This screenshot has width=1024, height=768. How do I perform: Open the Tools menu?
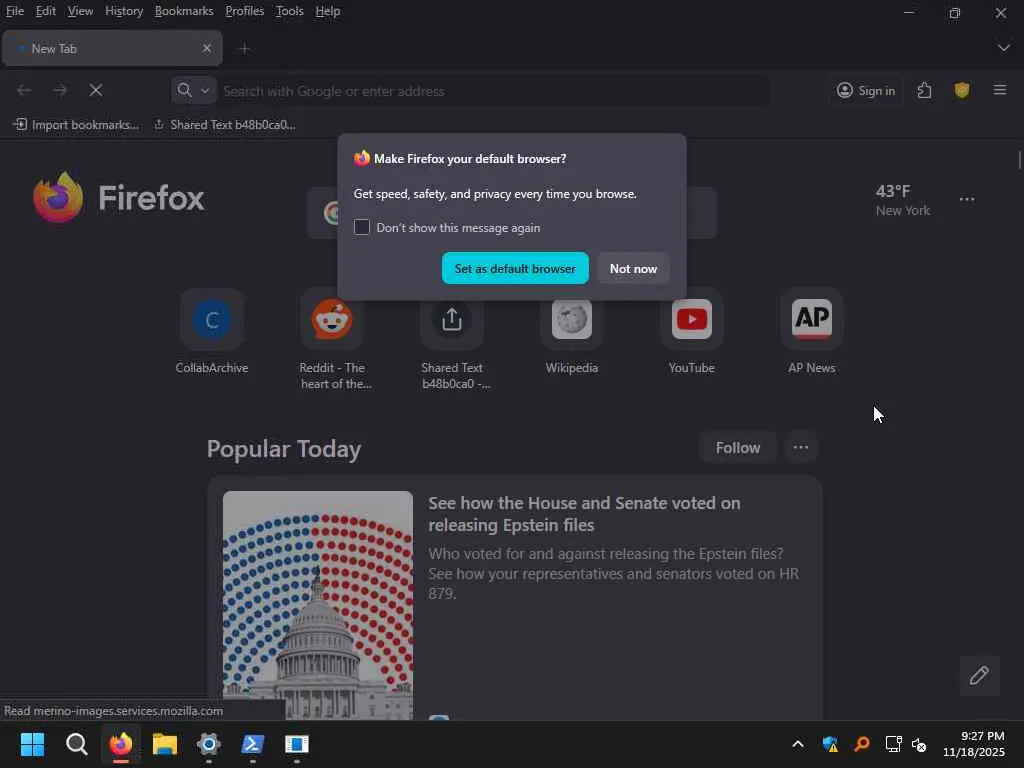click(289, 11)
